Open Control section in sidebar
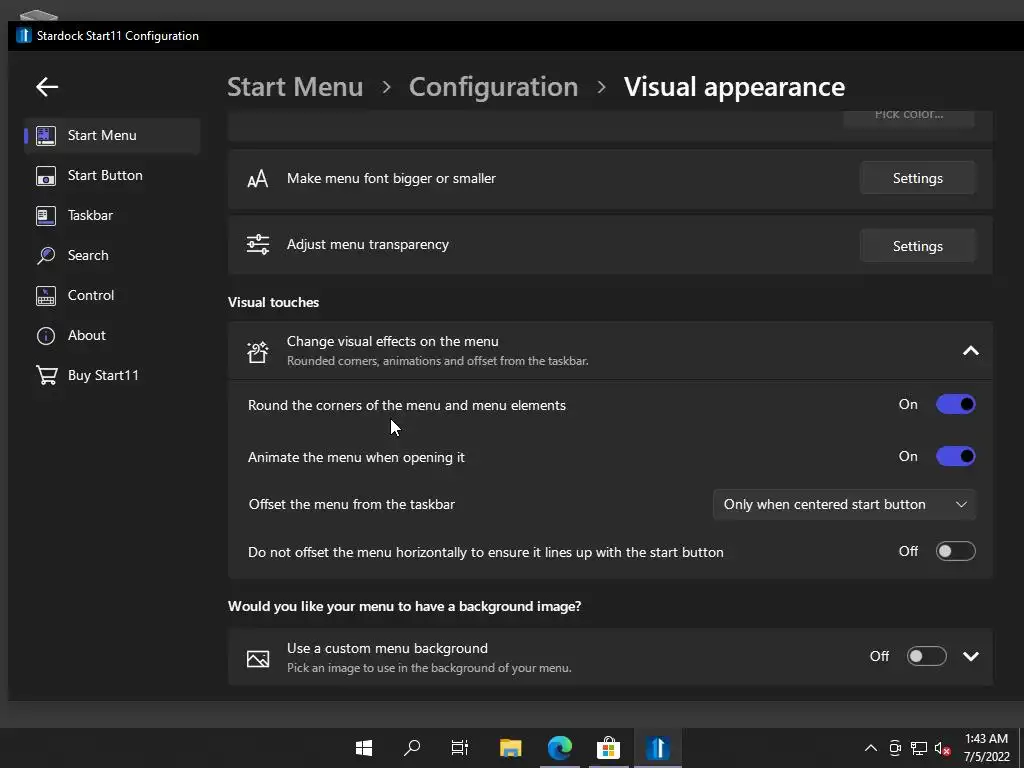Image resolution: width=1024 pixels, height=768 pixels. tap(112, 295)
